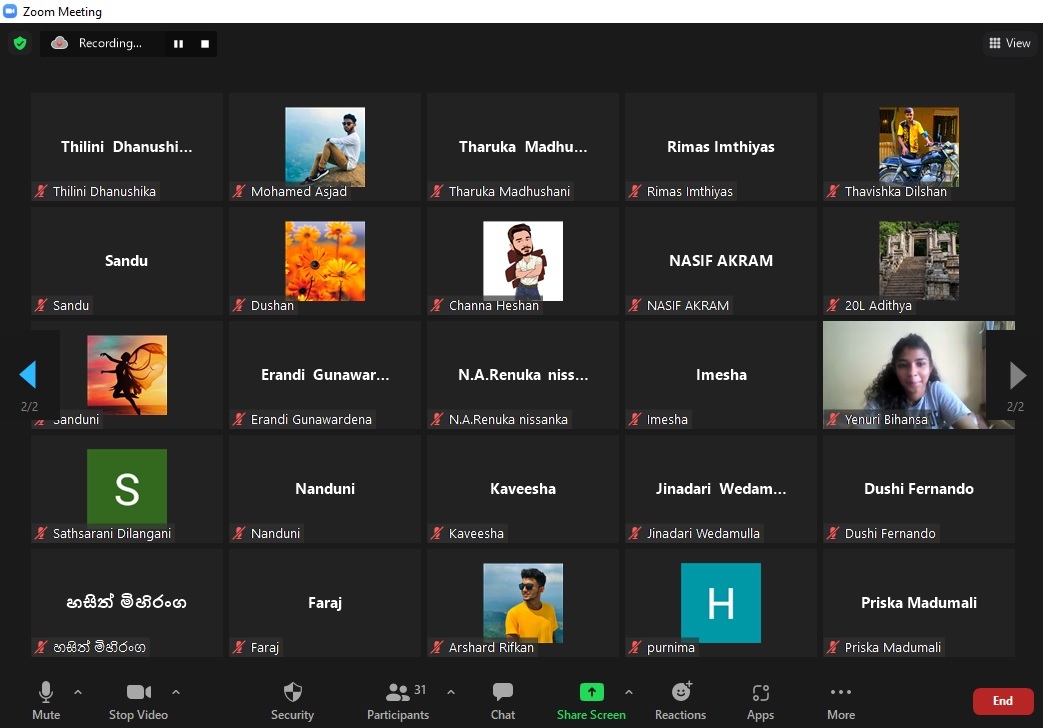Click the muted mic icon beside Priska Madumali
The image size is (1043, 728).
click(x=833, y=647)
